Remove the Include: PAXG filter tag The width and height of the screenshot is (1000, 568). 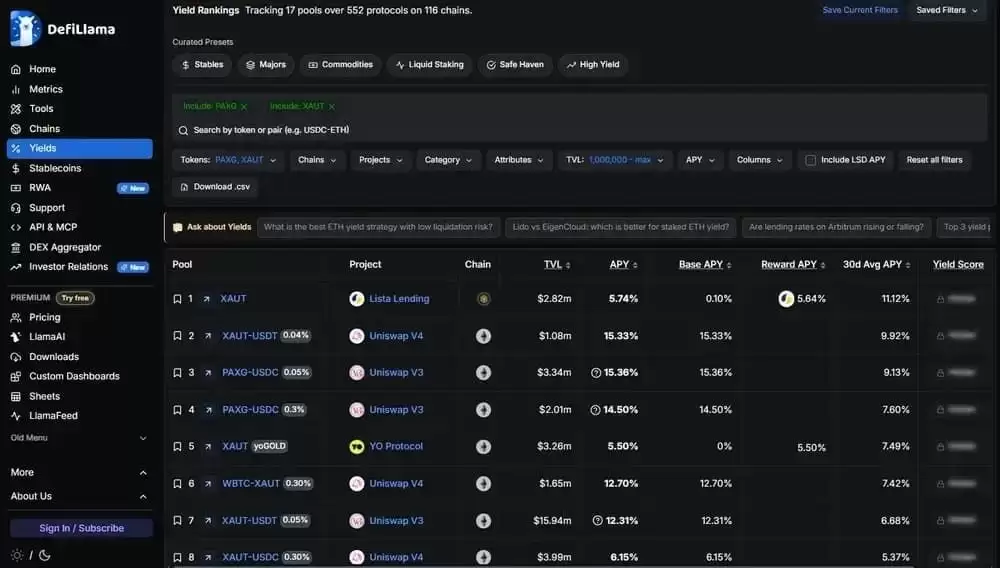pyautogui.click(x=244, y=106)
